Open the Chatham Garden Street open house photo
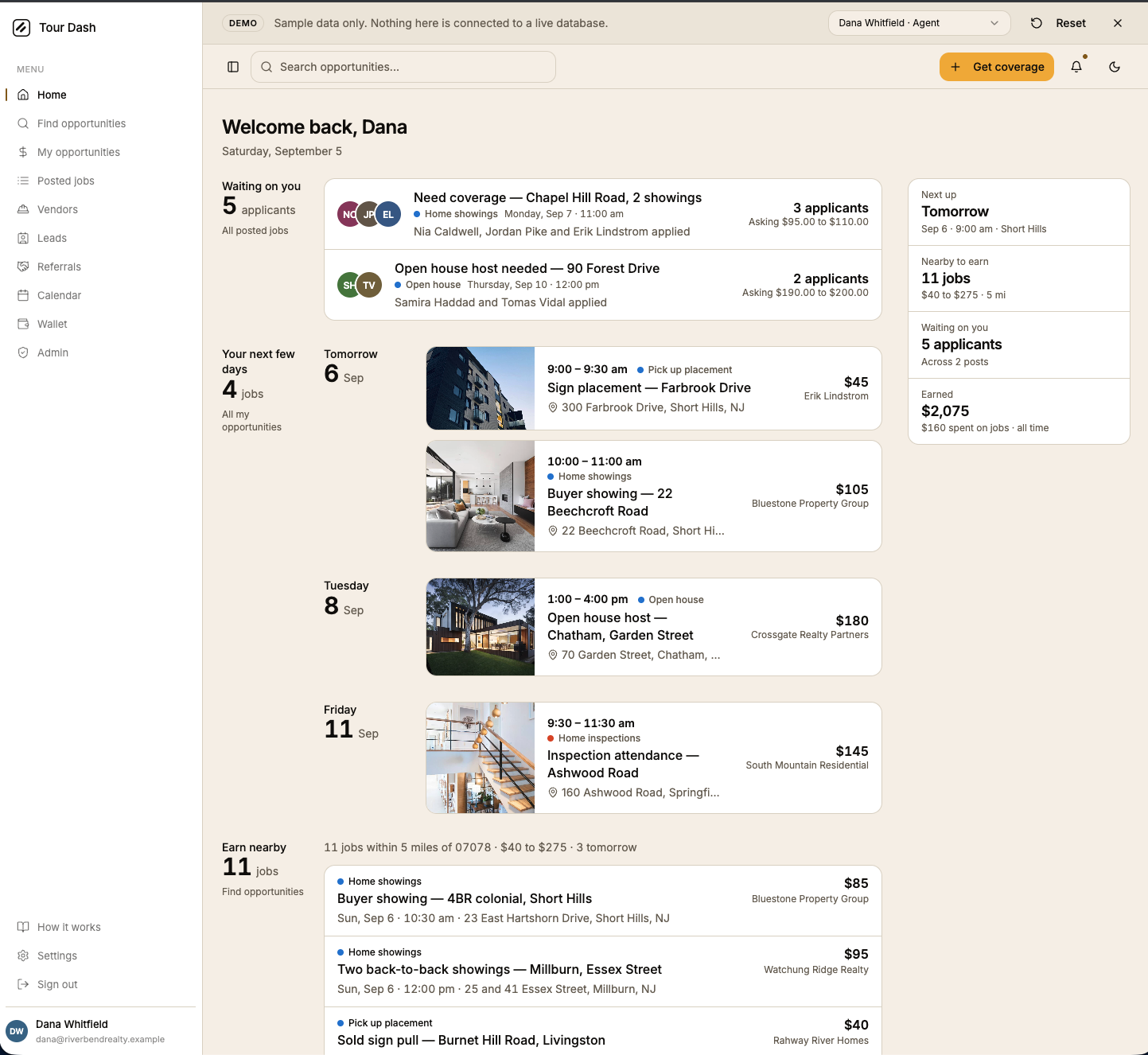The image size is (1148, 1055). coord(481,627)
